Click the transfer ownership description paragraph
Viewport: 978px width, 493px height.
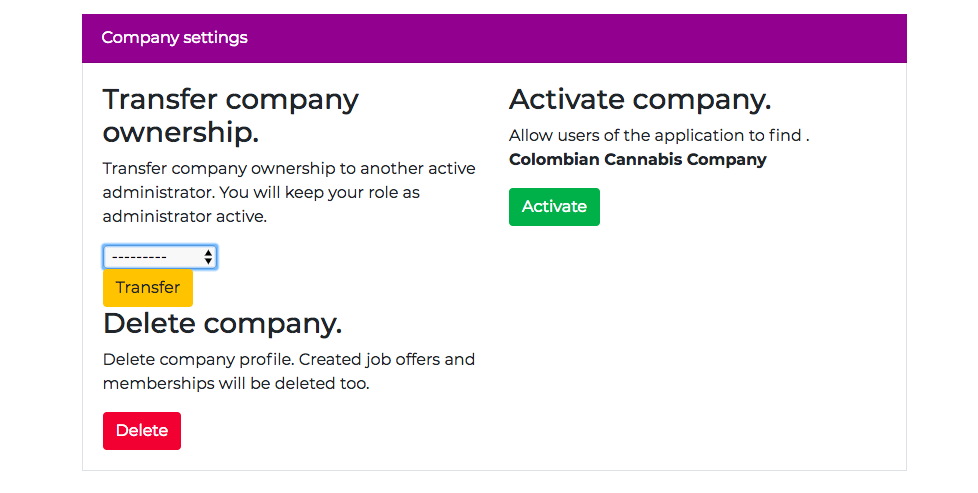coord(289,192)
